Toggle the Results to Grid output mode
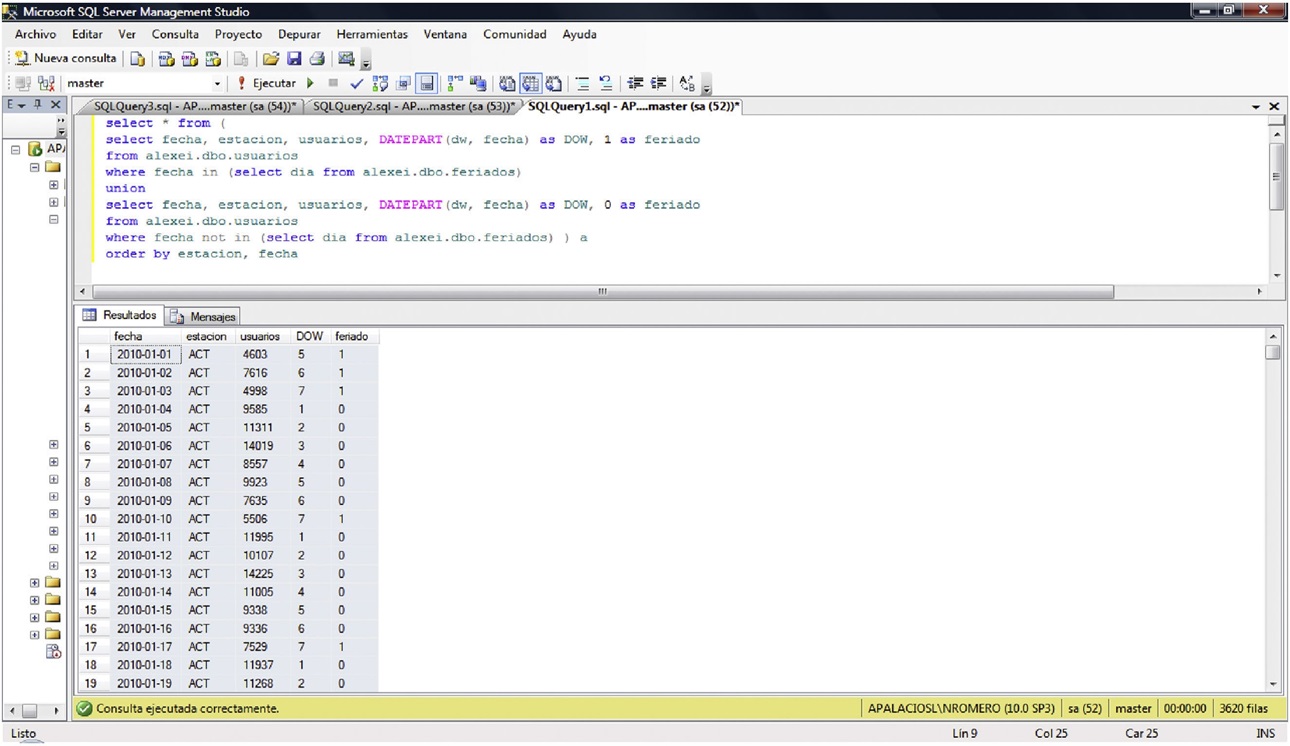Viewport: 1290px width, 746px height. coord(530,84)
